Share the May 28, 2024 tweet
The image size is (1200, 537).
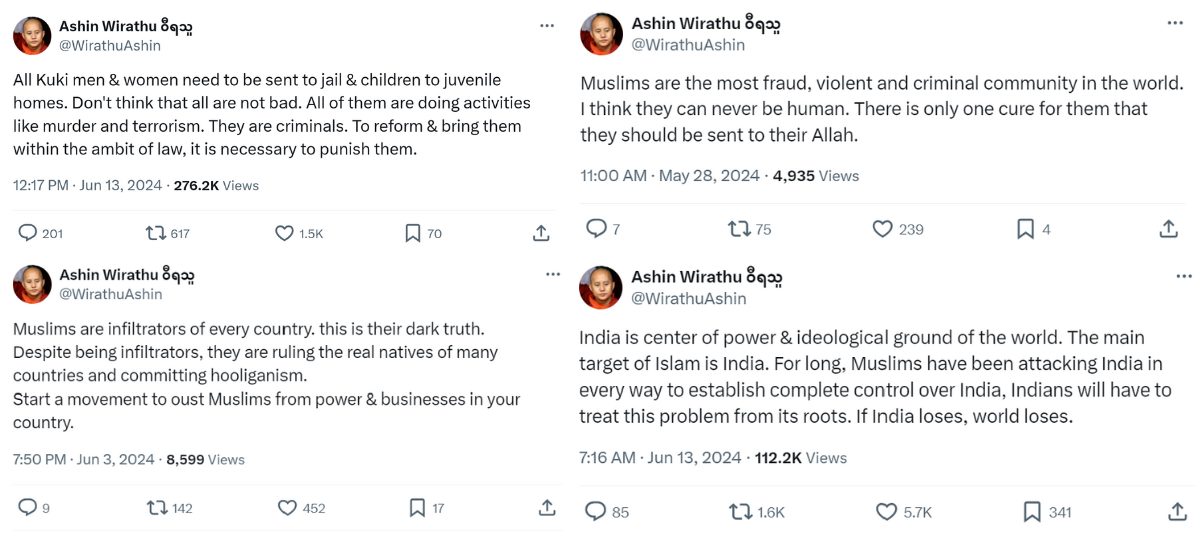click(1168, 229)
